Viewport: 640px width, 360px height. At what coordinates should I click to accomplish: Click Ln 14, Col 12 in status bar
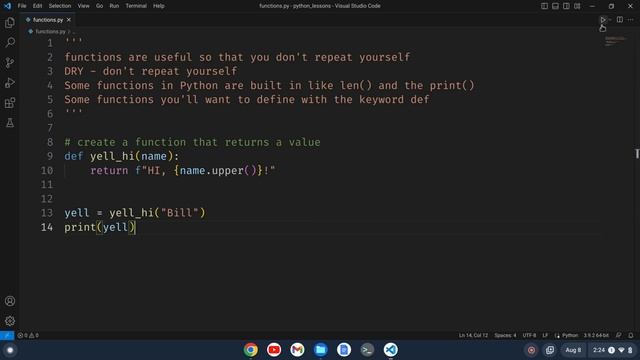click(x=473, y=335)
